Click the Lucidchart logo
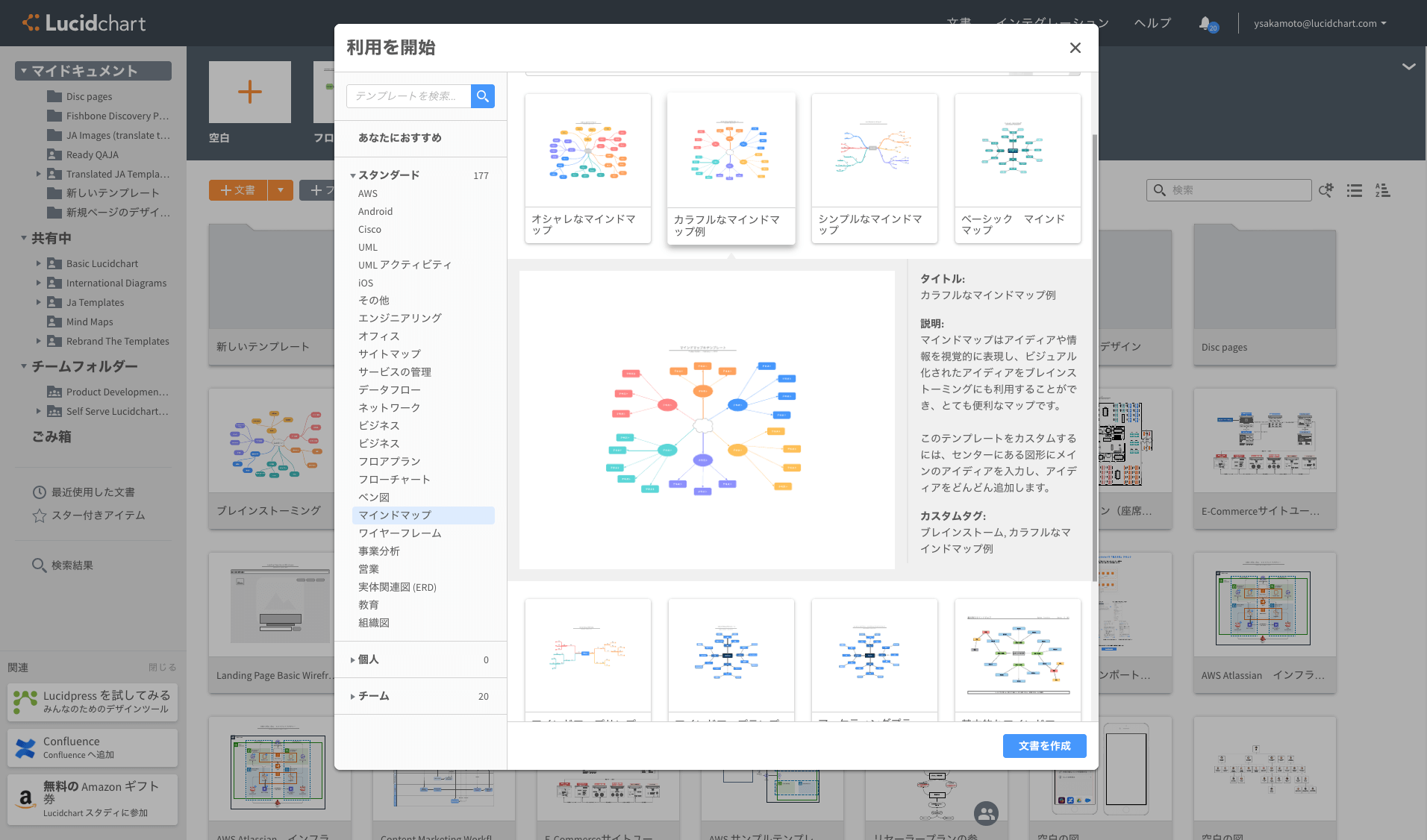Viewport: 1427px width, 840px height. tap(82, 22)
